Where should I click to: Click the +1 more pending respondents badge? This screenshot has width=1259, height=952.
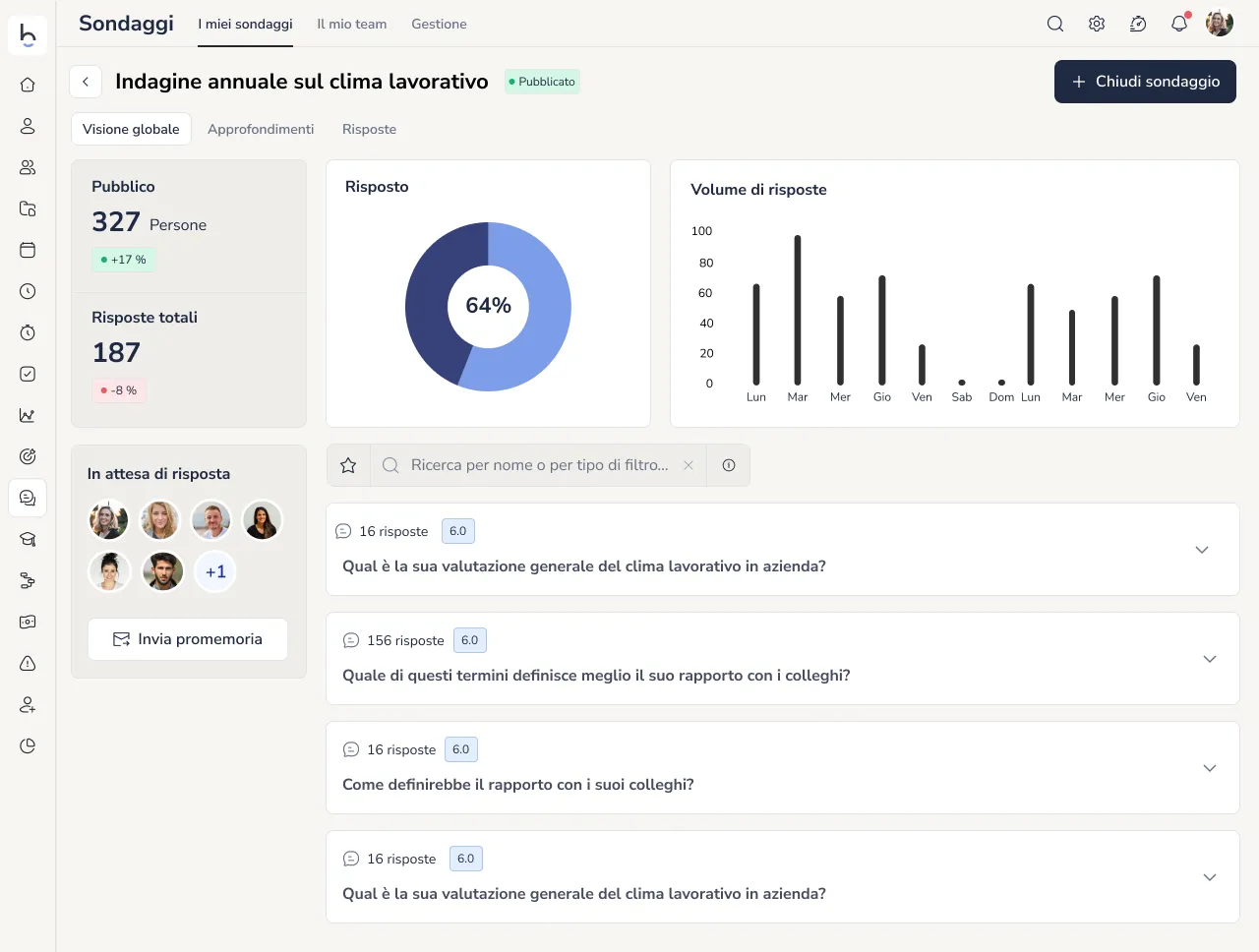pyautogui.click(x=215, y=571)
